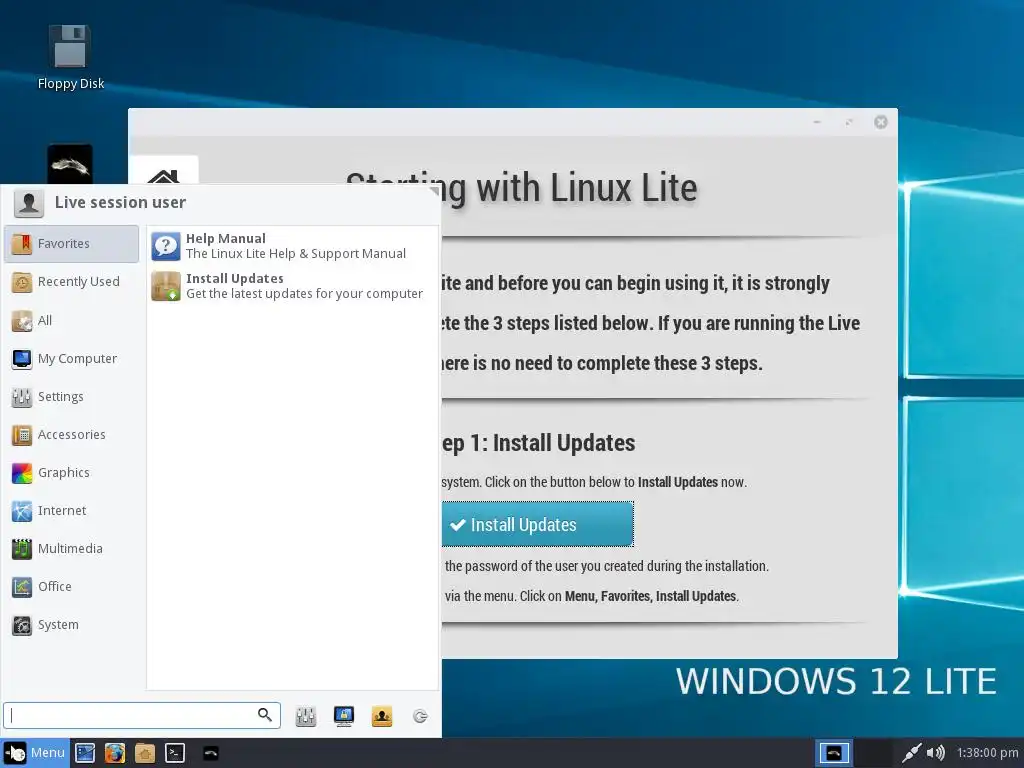Click the menu search field
1024x768 pixels.
pos(142,716)
